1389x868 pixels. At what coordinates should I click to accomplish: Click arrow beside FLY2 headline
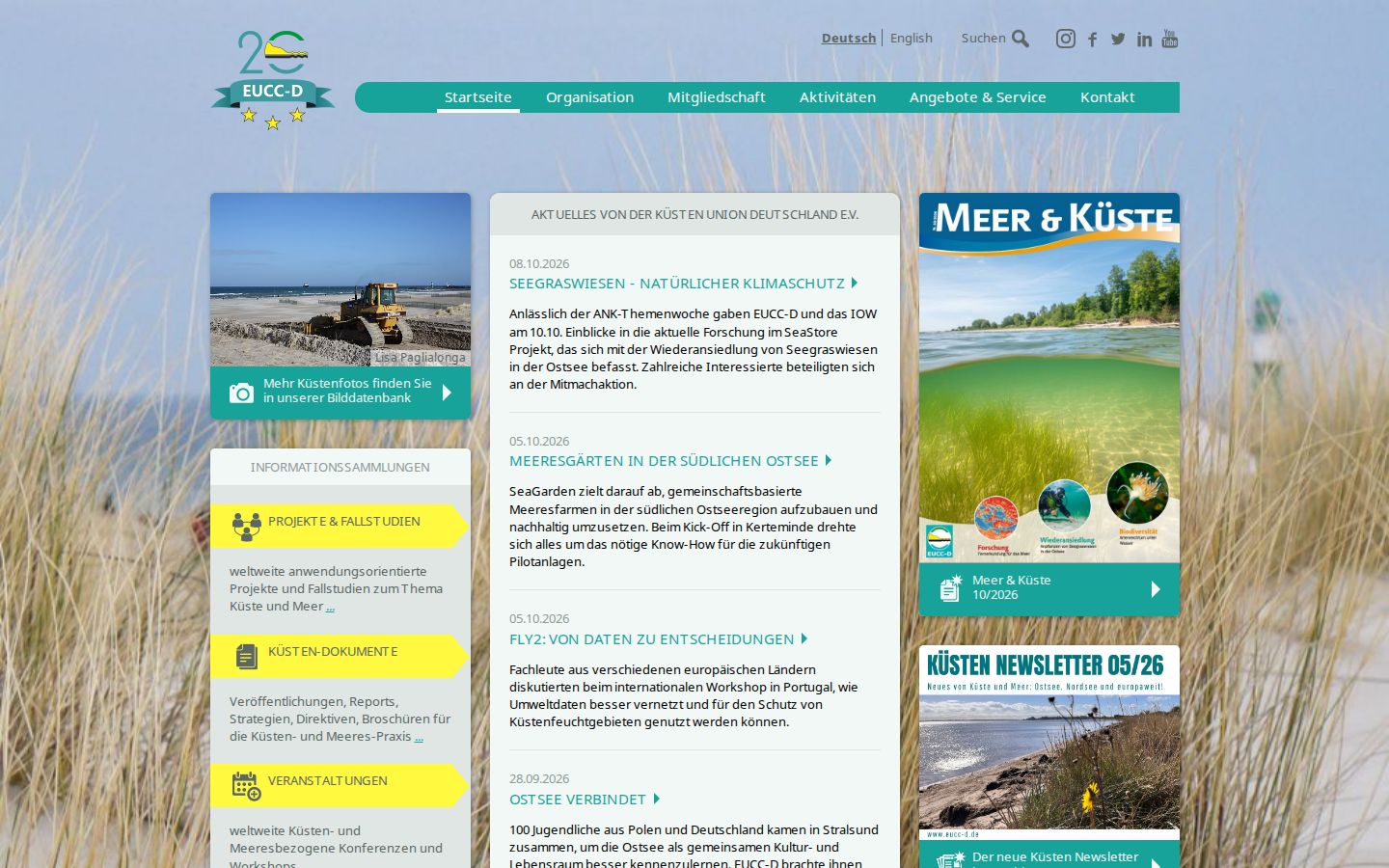click(804, 638)
